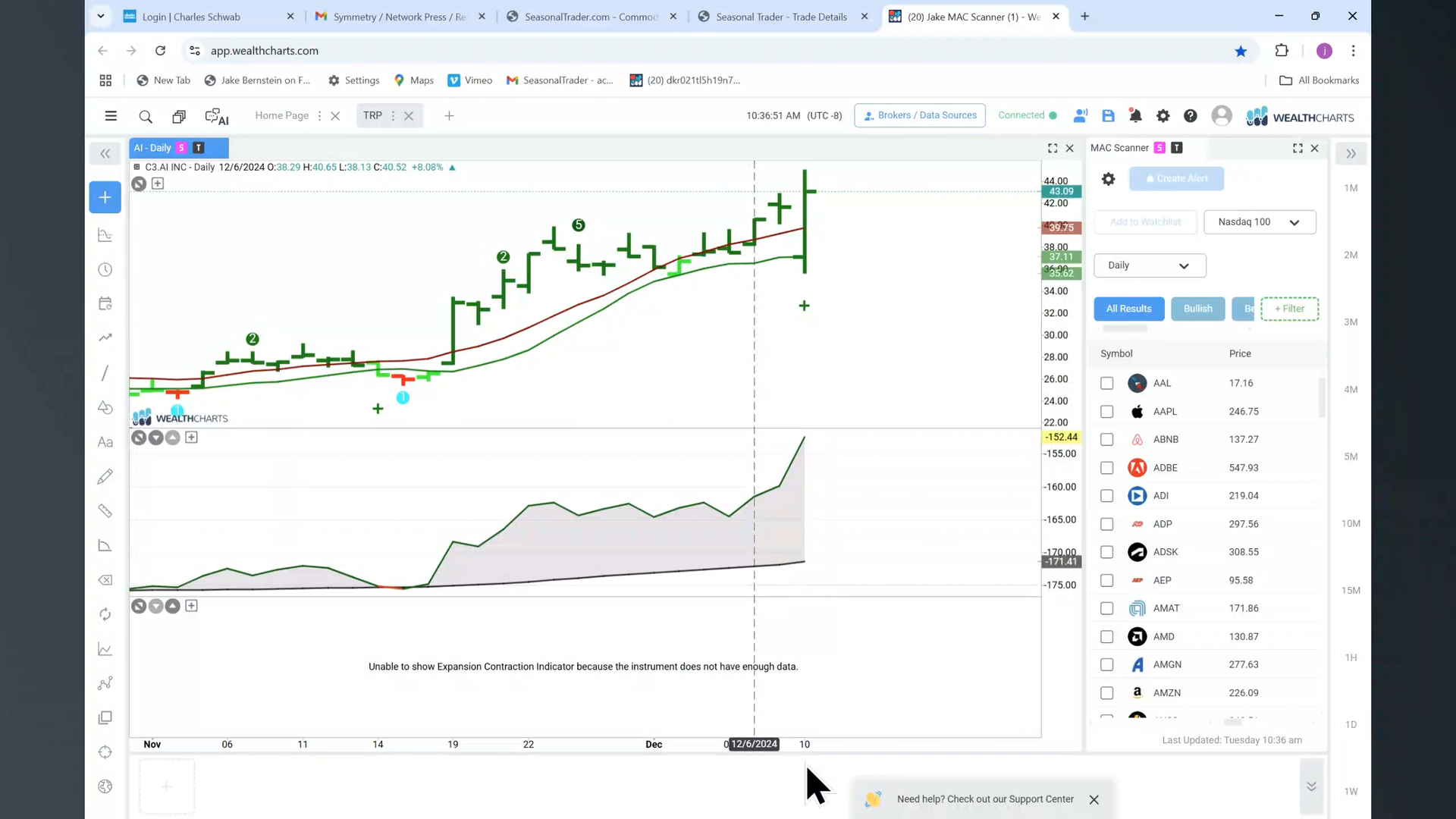Click the duplicate windows icon in top toolbar
This screenshot has width=1456, height=819.
coord(179,116)
